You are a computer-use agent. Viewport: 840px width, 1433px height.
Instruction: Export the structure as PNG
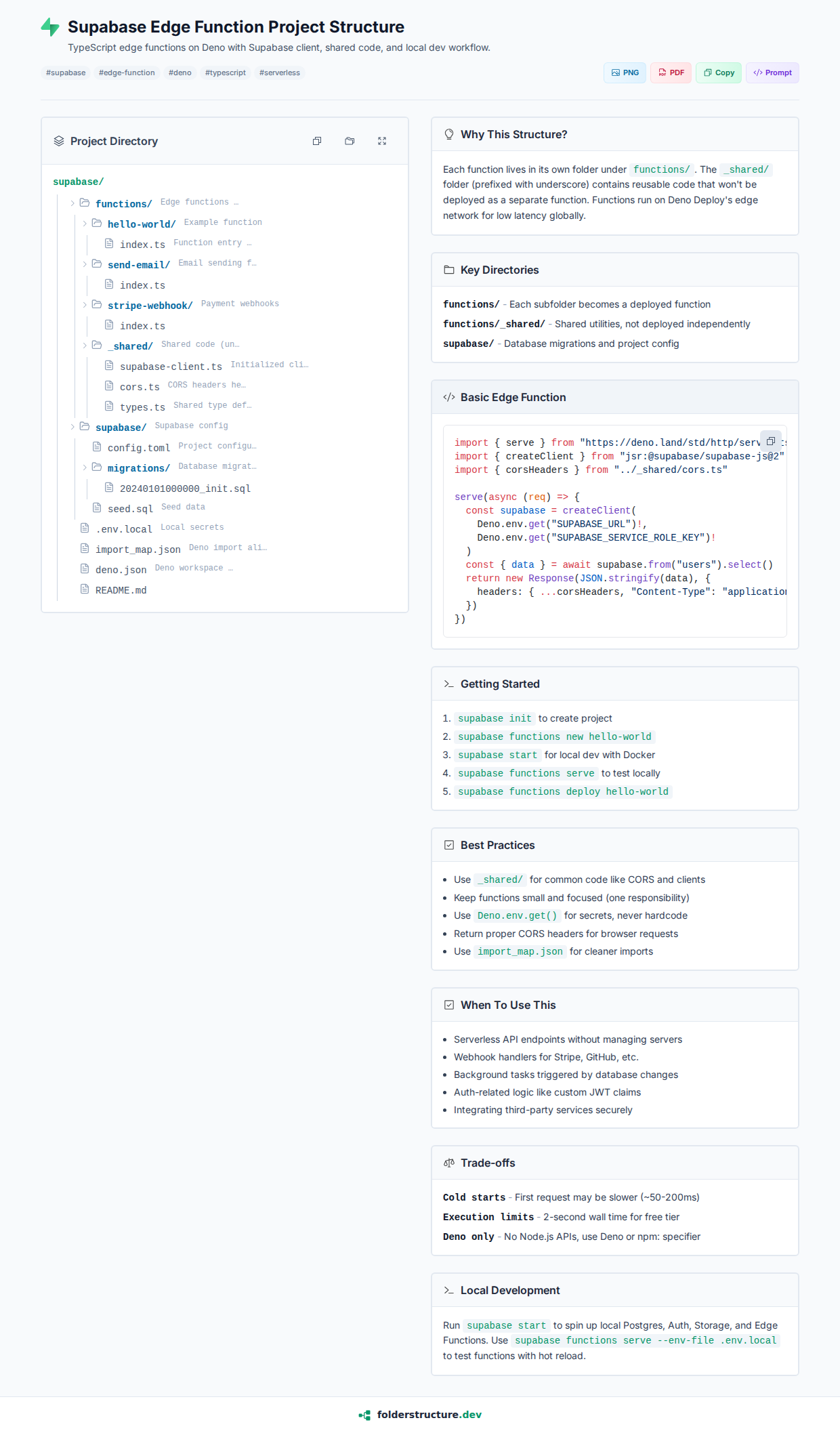click(x=625, y=72)
